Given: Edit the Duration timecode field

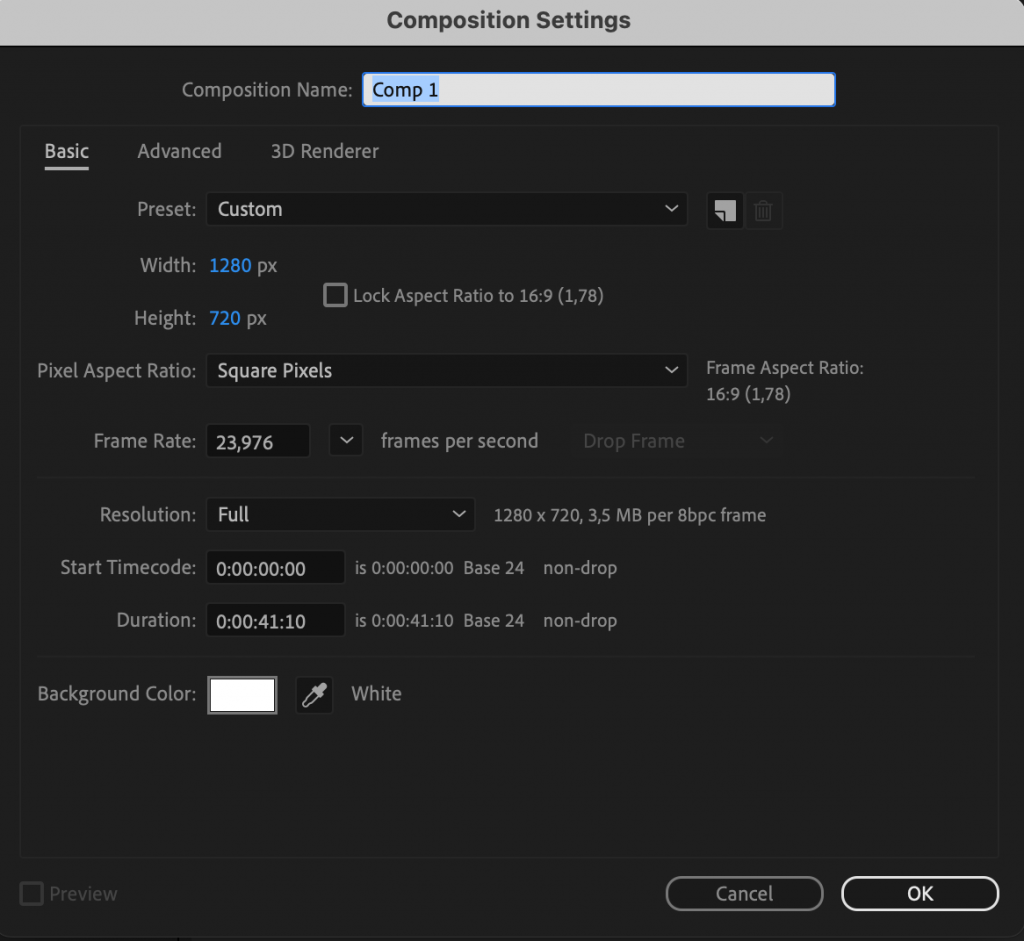Looking at the screenshot, I should click(275, 620).
